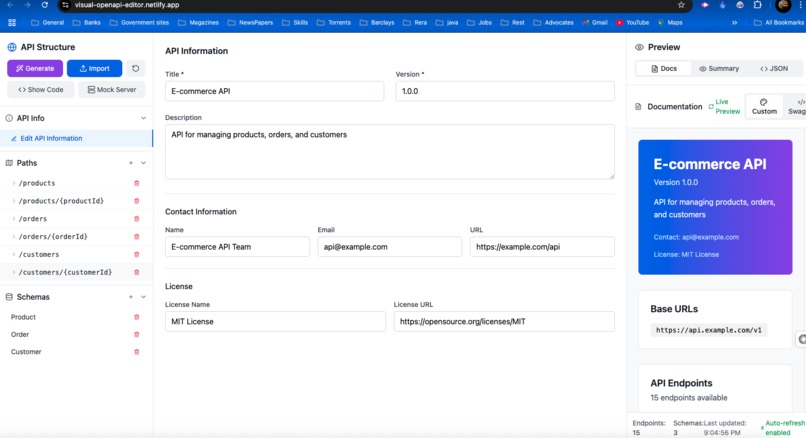
Task: Add a new path with plus icon
Action: point(131,163)
